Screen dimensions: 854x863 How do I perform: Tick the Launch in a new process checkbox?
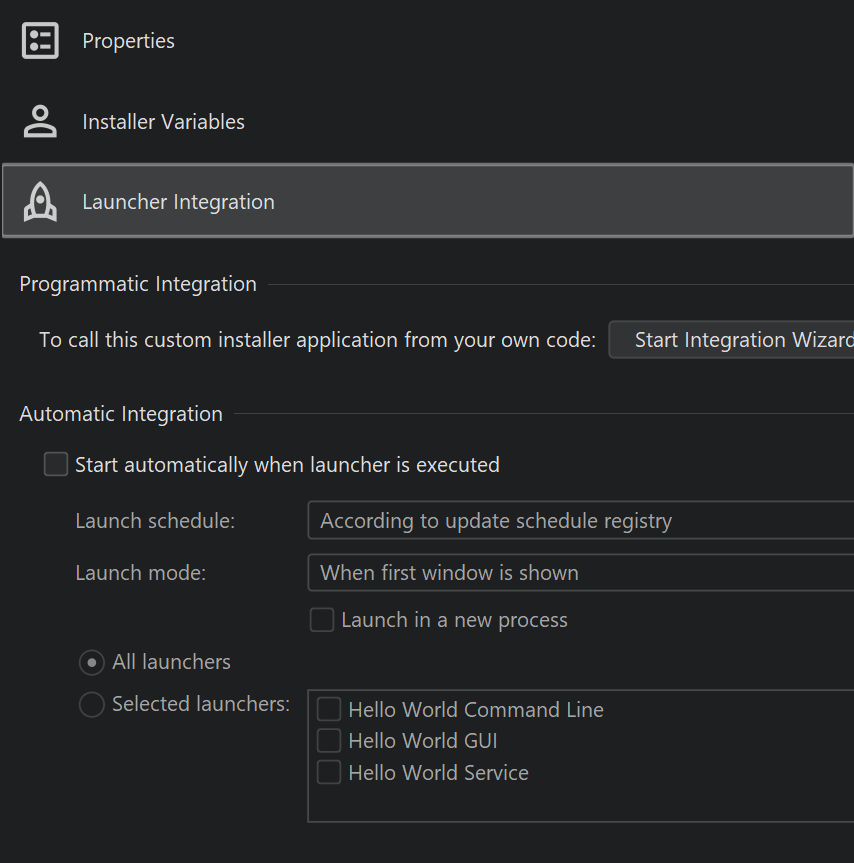click(x=322, y=620)
